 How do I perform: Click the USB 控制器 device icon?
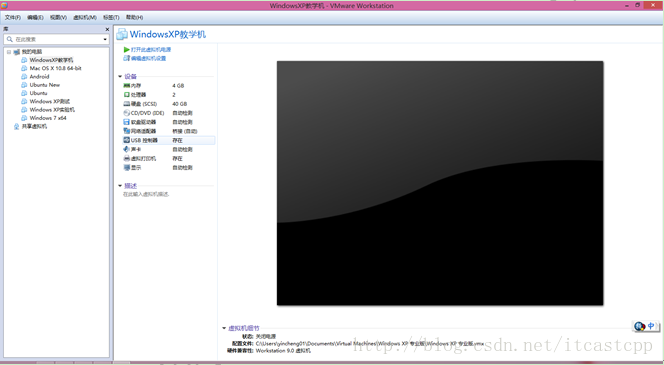pos(126,140)
